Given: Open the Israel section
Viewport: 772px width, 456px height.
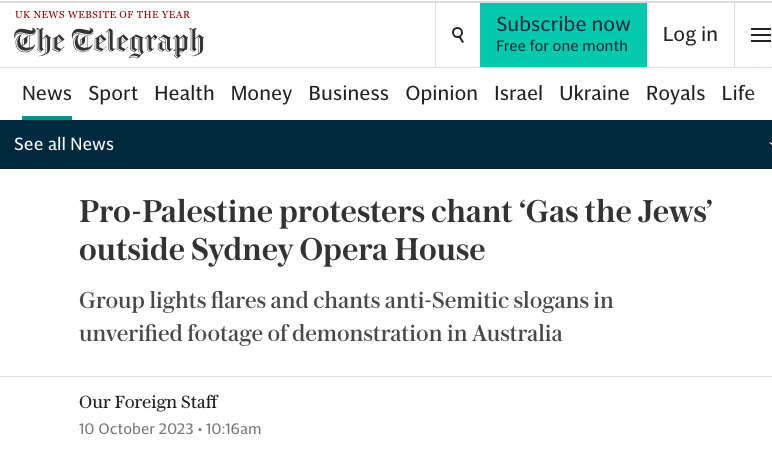Looking at the screenshot, I should click(x=518, y=94).
